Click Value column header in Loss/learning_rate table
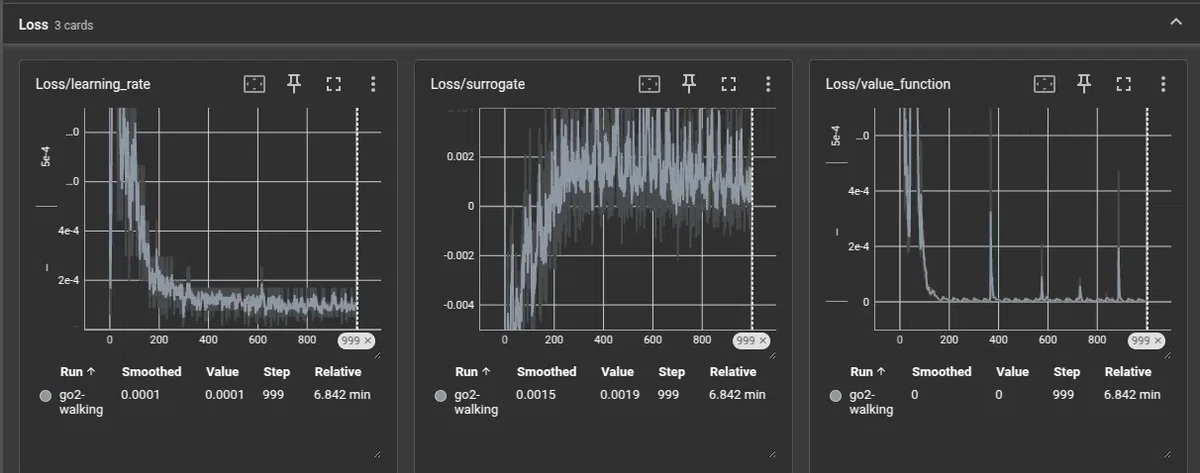The image size is (1200, 473). [x=222, y=372]
